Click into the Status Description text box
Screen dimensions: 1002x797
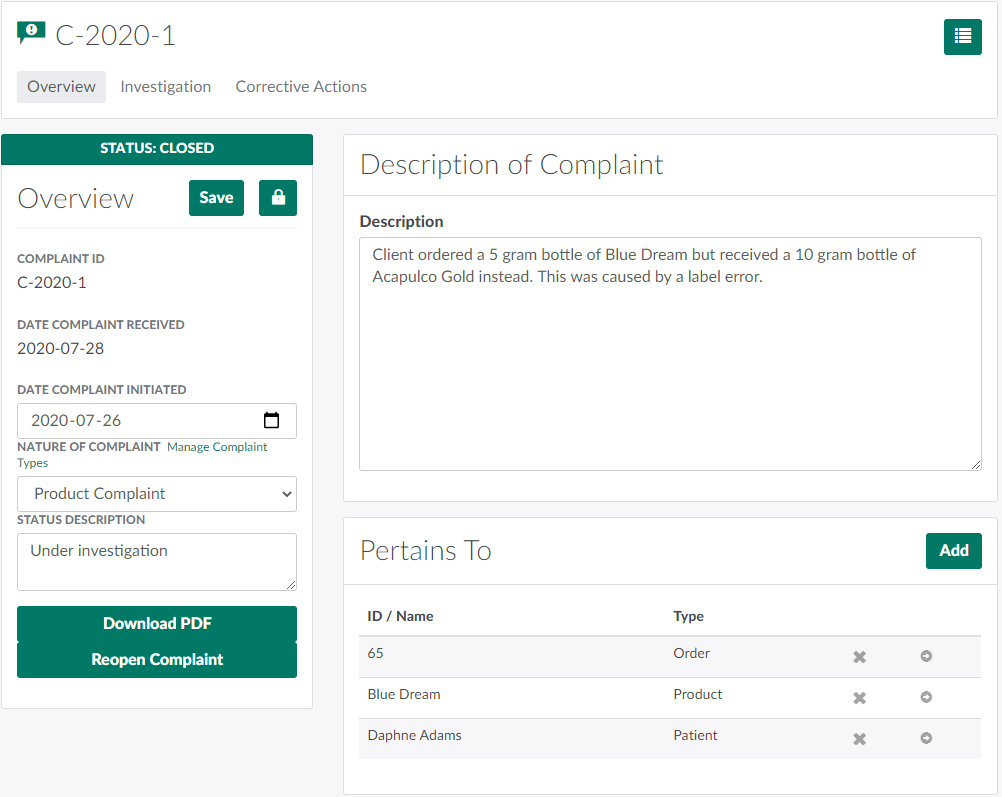point(157,562)
